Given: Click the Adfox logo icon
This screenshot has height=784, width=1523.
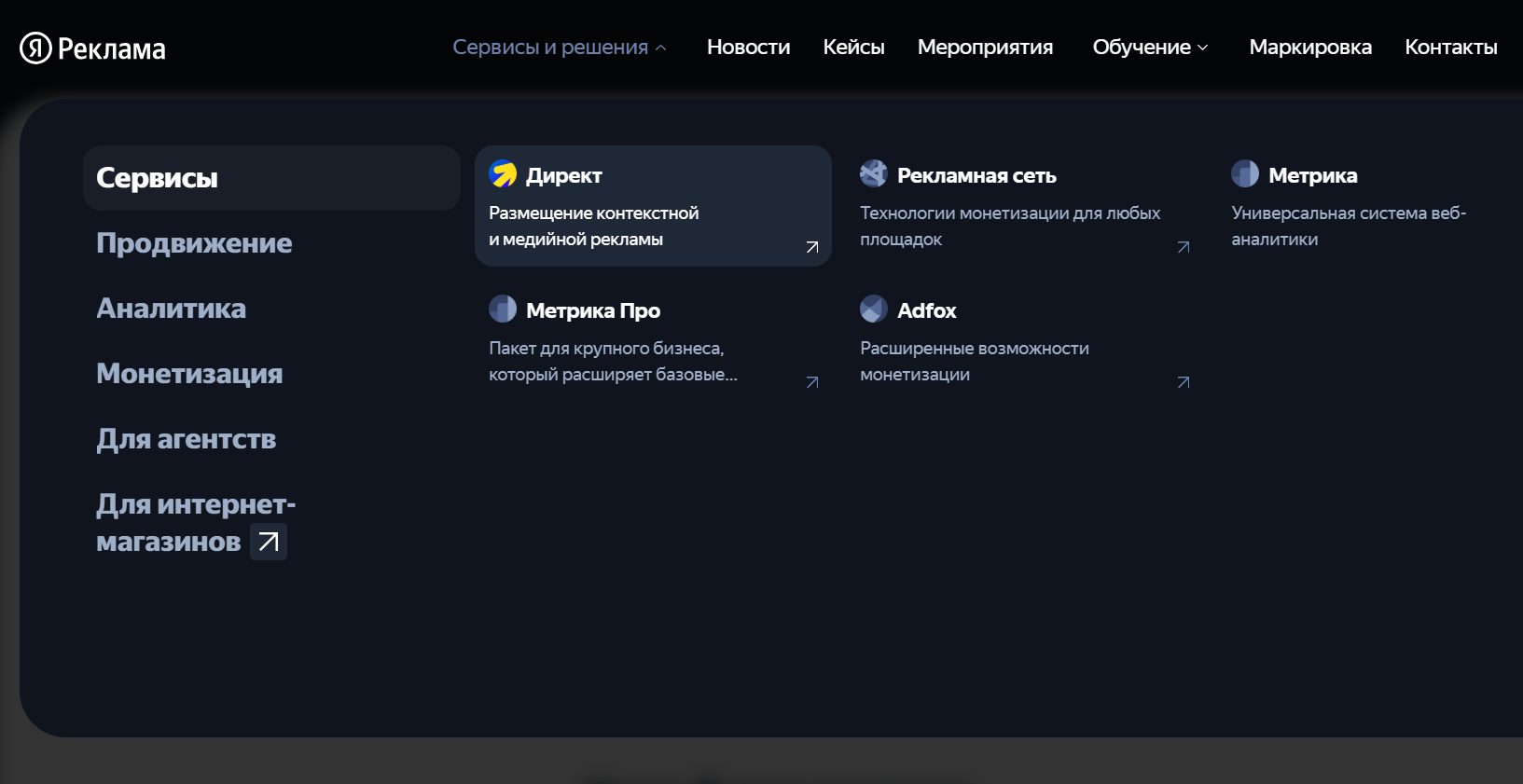Looking at the screenshot, I should 874,309.
